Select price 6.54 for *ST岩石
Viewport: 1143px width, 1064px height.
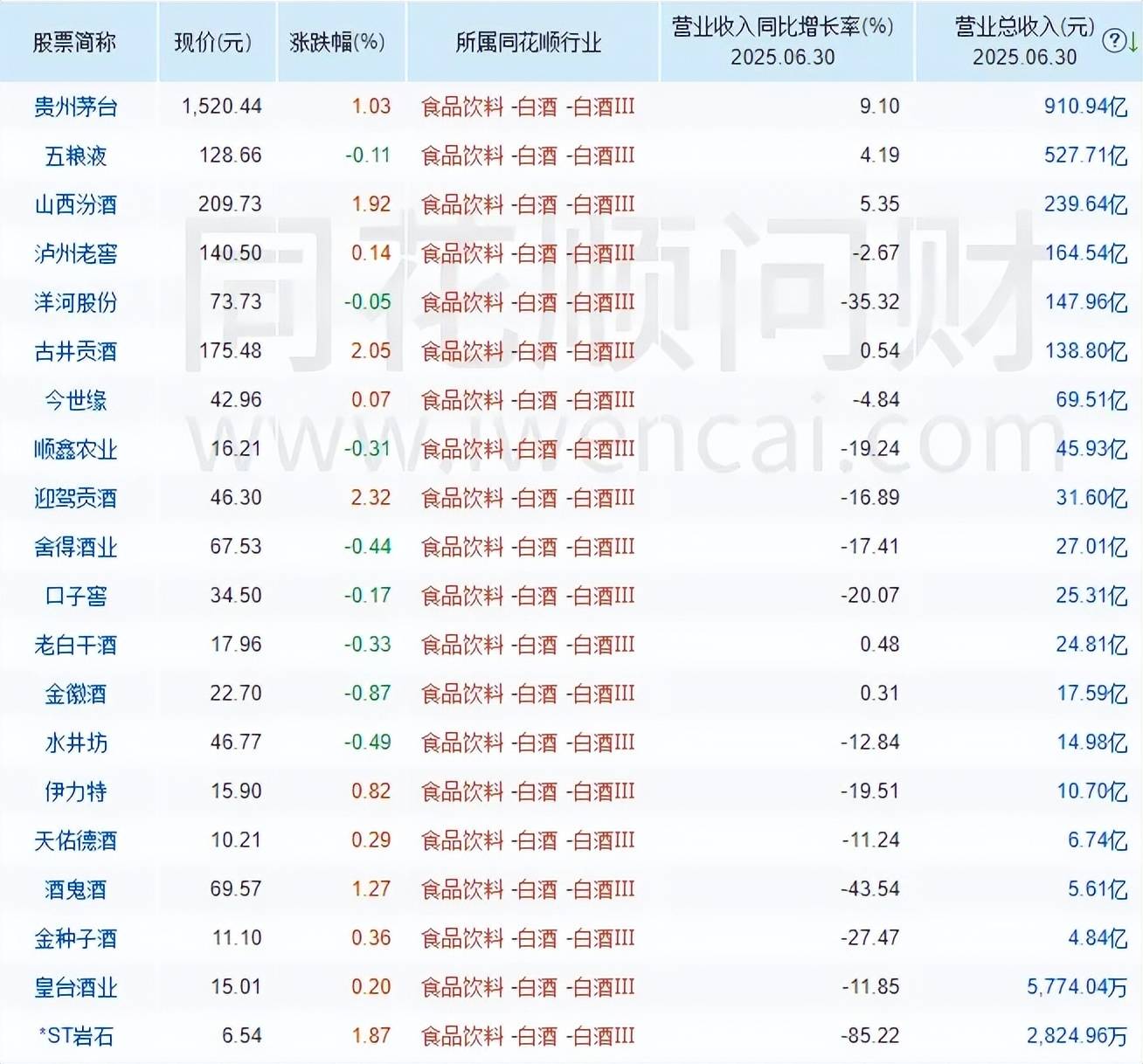tap(241, 1036)
